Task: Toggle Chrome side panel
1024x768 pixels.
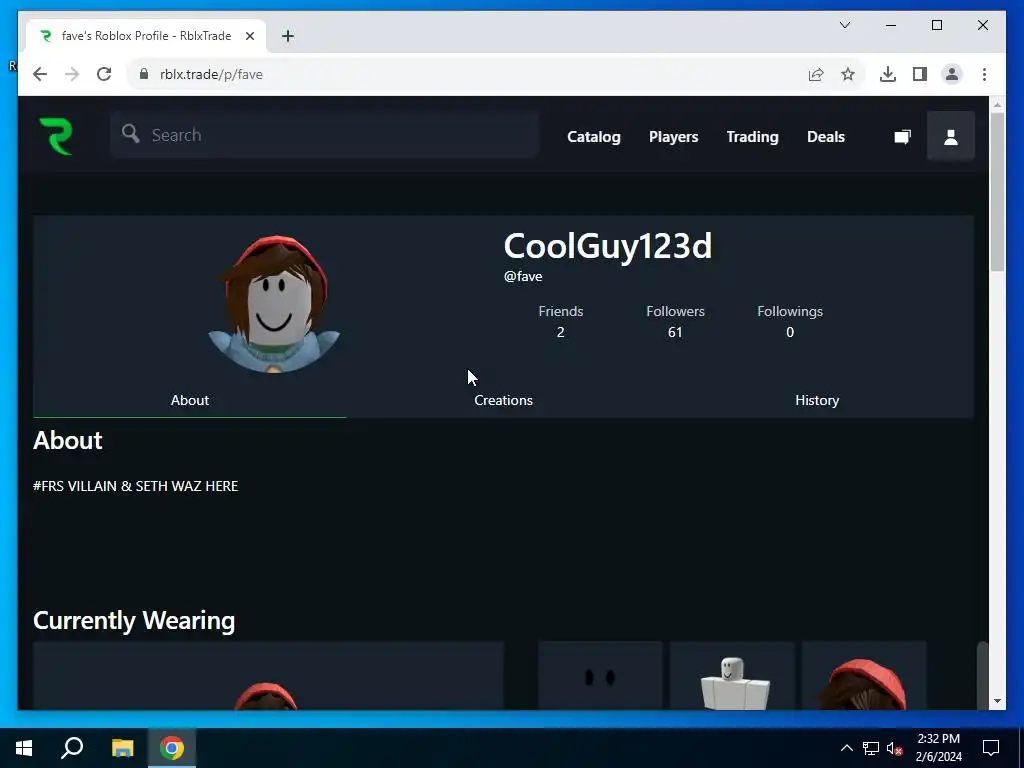Action: click(x=920, y=74)
